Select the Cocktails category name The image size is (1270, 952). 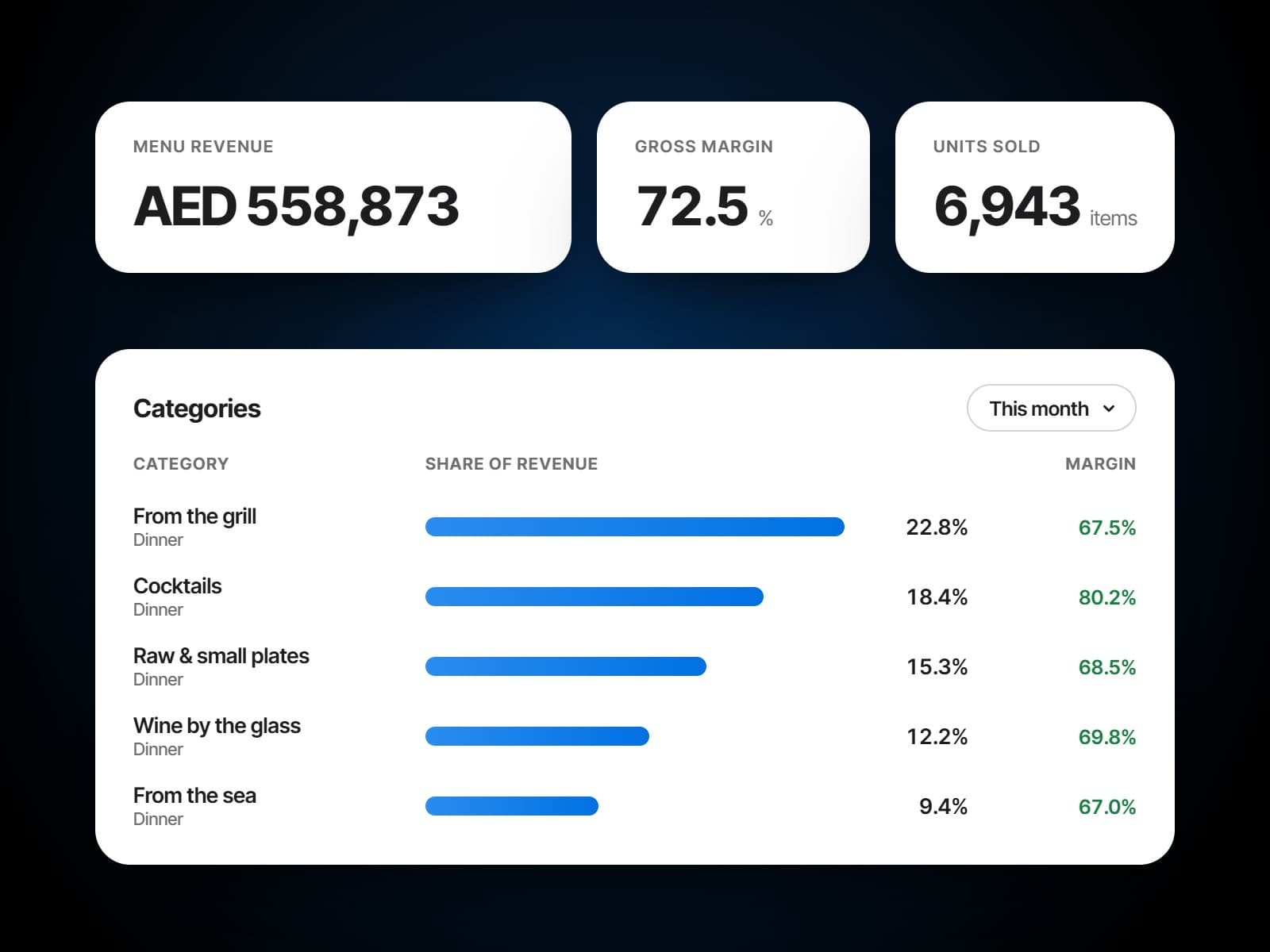(177, 585)
